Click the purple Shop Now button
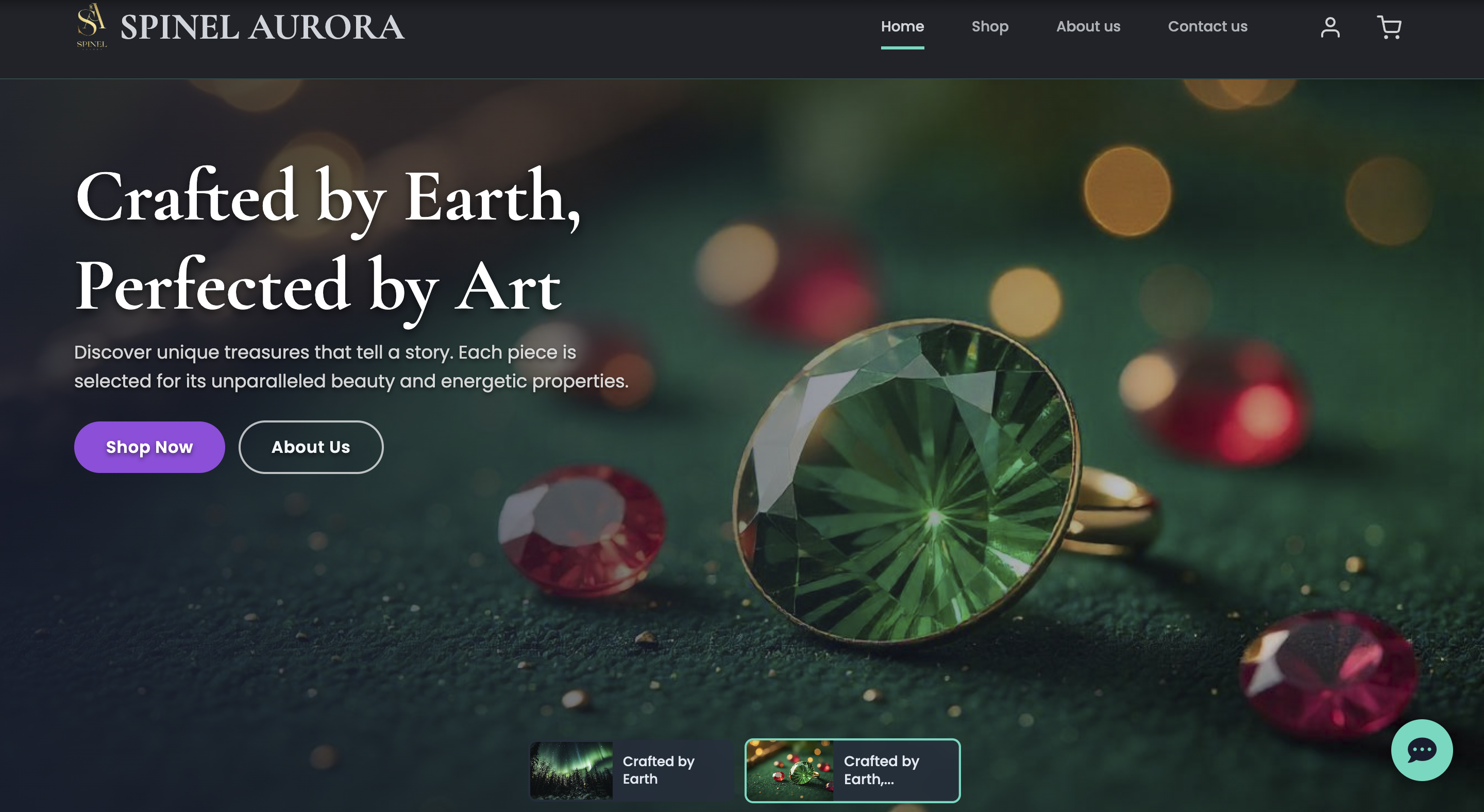 pyautogui.click(x=149, y=447)
